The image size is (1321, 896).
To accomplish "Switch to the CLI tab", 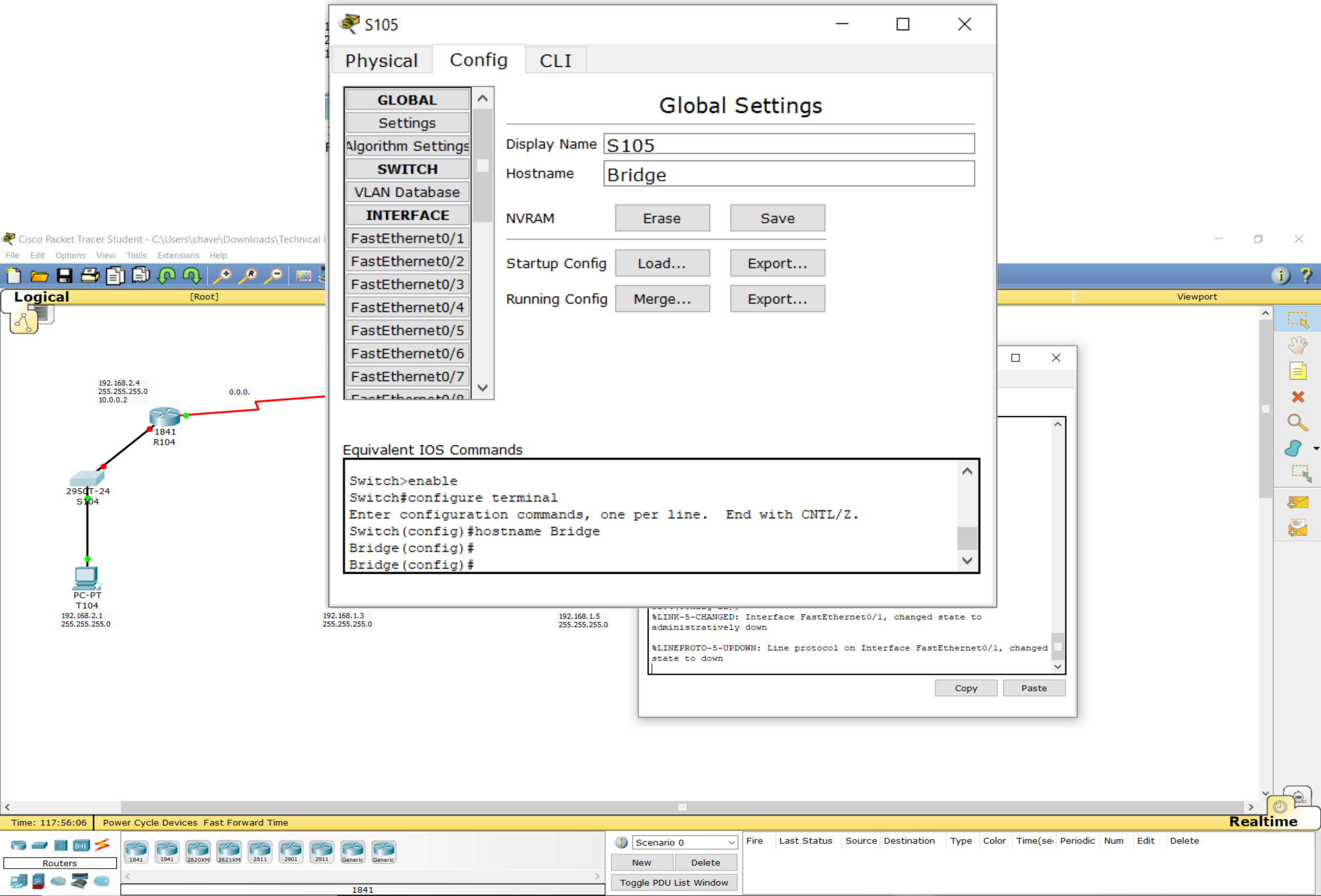I will click(x=555, y=60).
